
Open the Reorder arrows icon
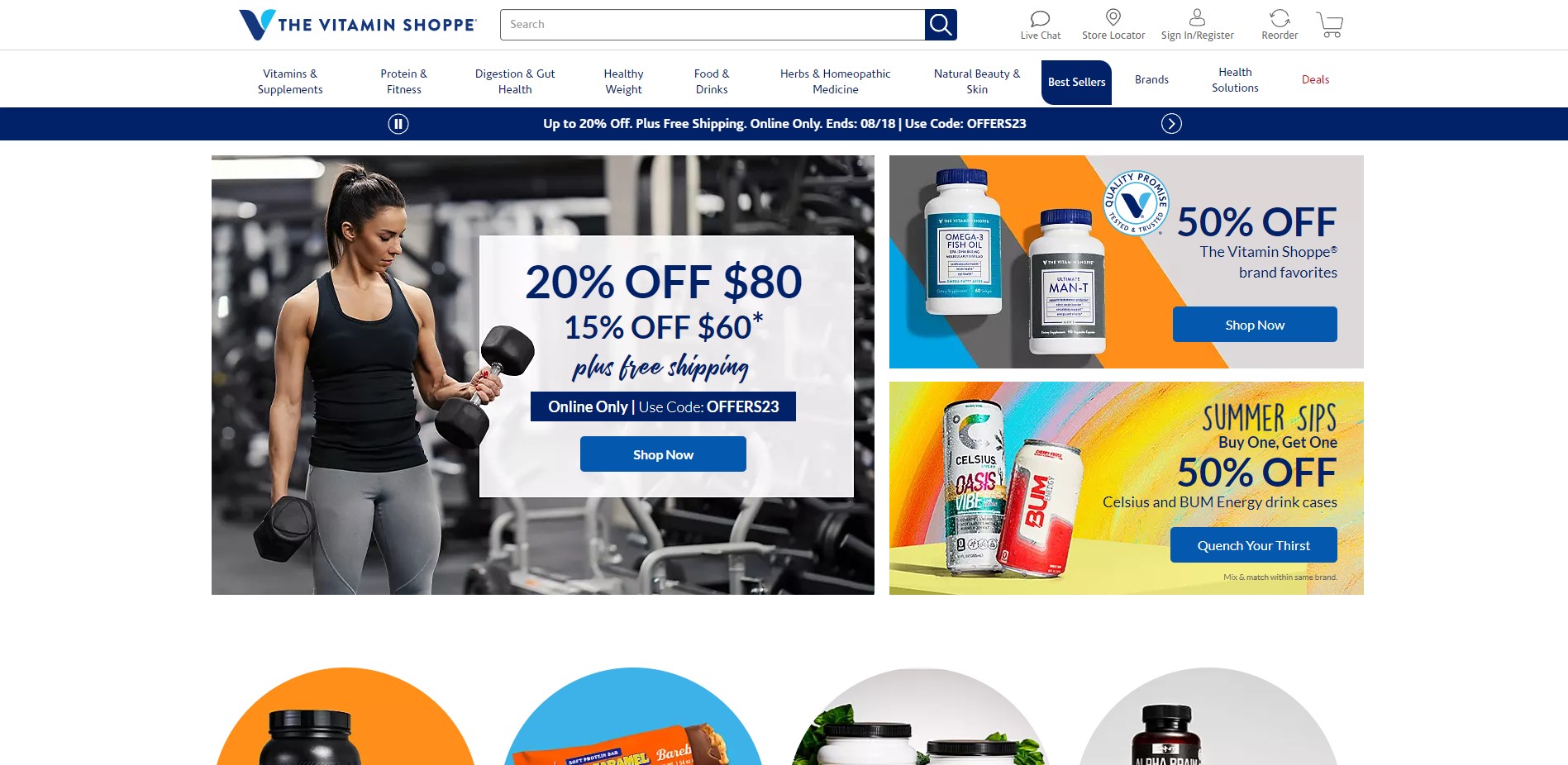click(1280, 18)
